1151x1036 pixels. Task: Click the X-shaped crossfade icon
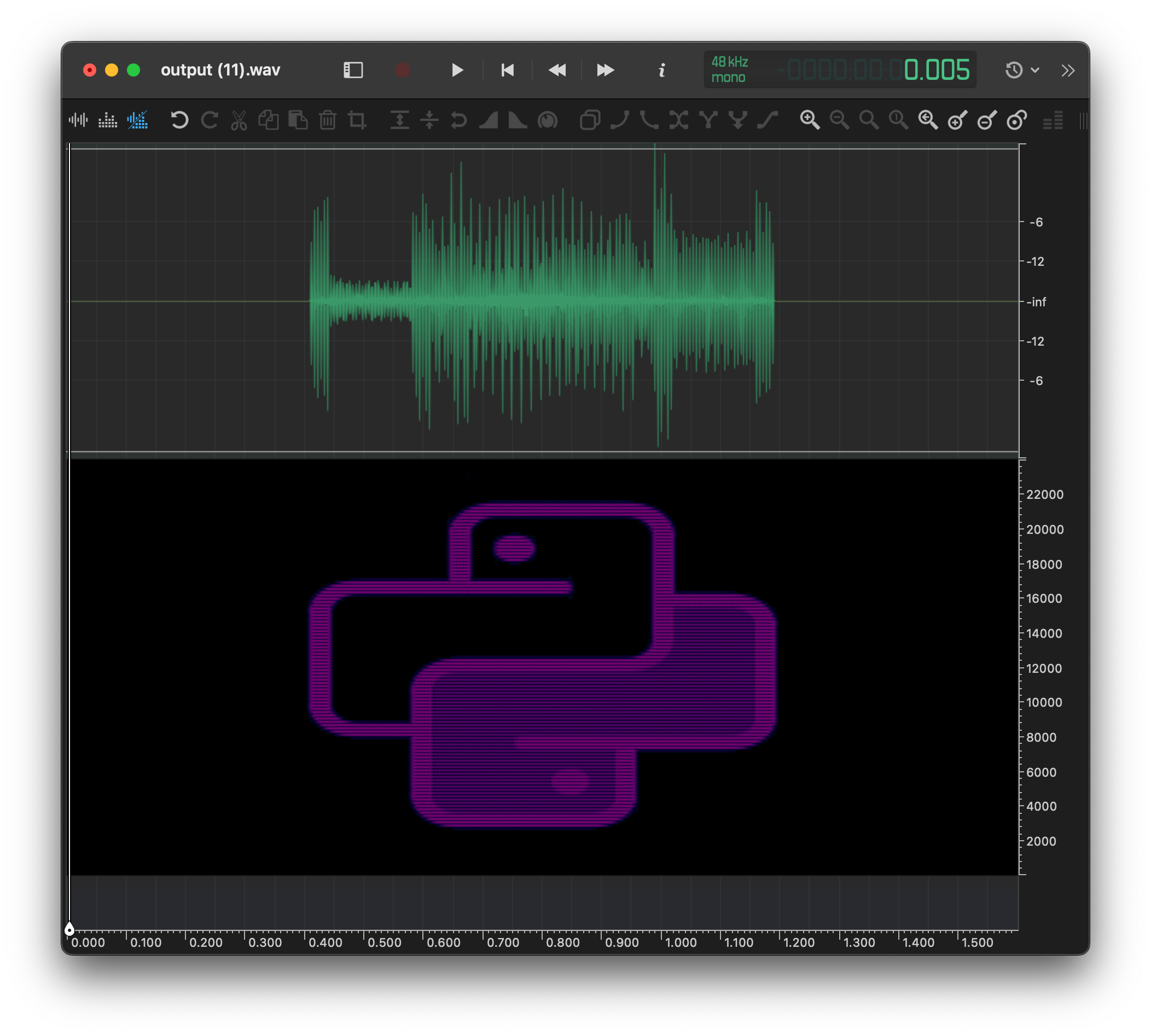click(678, 120)
